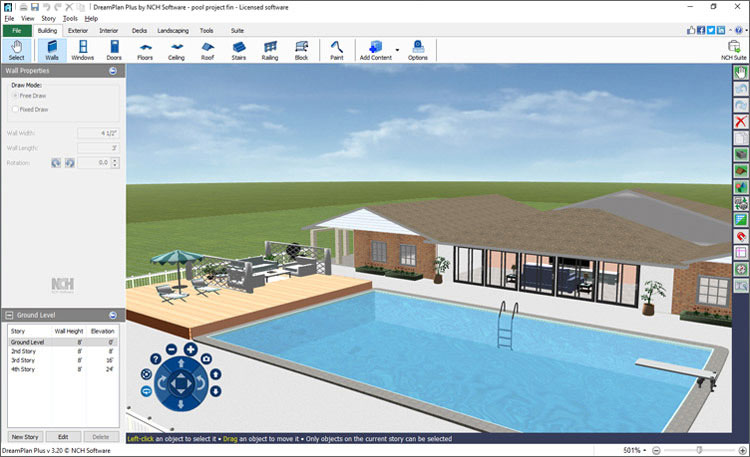
Task: Activate the Roof tool
Action: pos(207,51)
